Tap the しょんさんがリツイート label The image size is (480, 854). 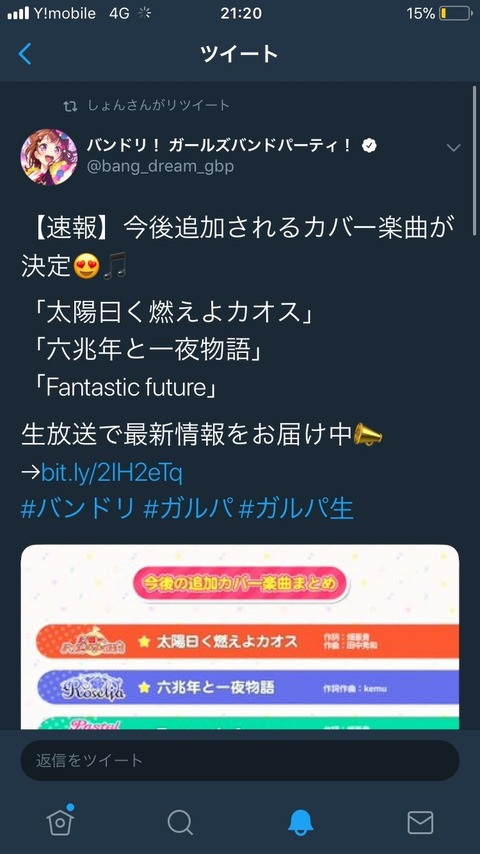coord(159,105)
